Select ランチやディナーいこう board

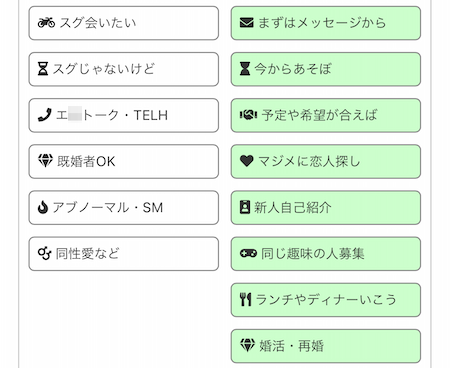pyautogui.click(x=326, y=300)
